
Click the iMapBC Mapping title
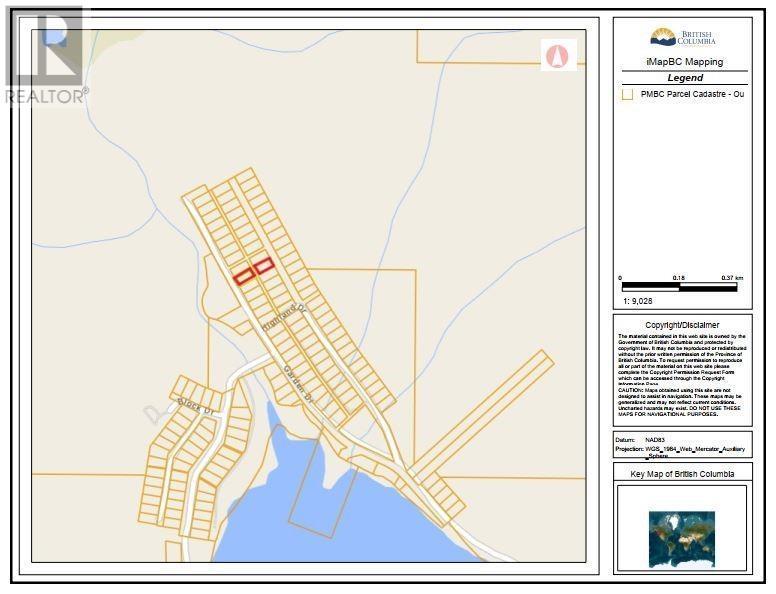683,62
